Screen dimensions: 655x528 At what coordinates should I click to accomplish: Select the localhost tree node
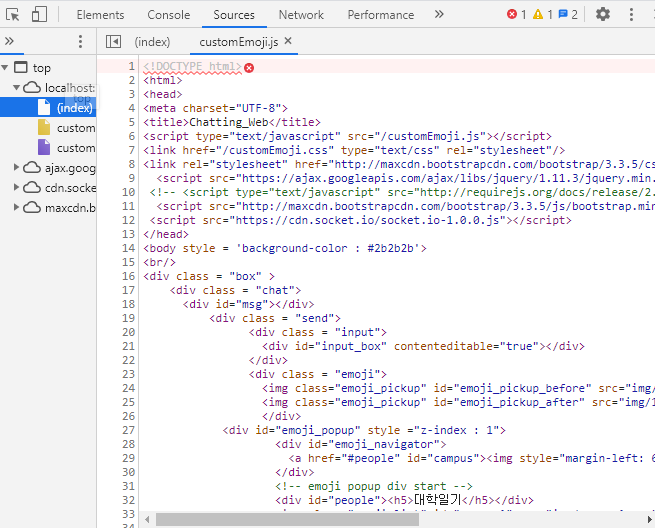coord(70,88)
